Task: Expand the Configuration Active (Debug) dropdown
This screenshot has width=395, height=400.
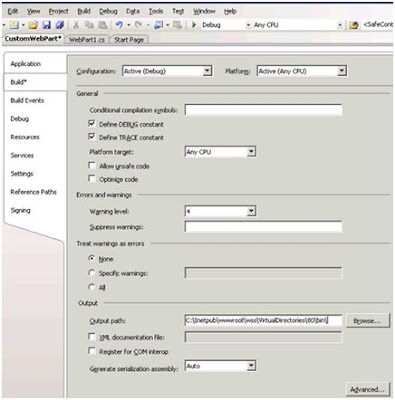Action: click(207, 71)
